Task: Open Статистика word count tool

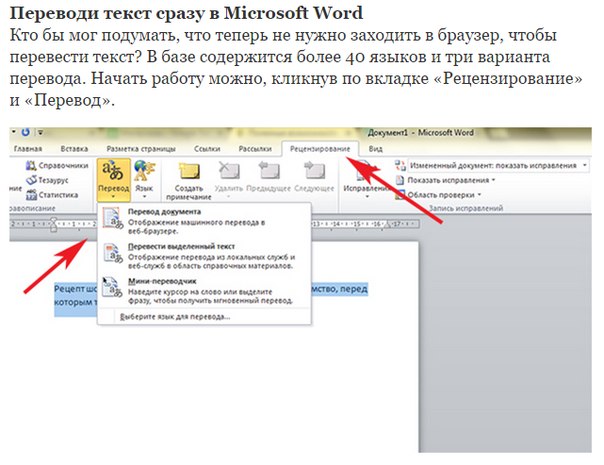Action: 52,195
